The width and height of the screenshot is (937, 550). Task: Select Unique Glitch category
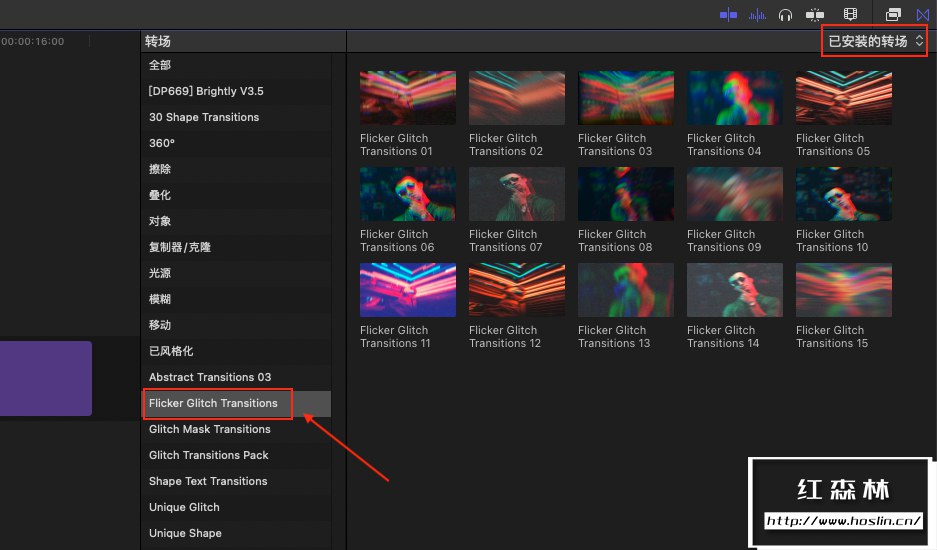point(236,508)
